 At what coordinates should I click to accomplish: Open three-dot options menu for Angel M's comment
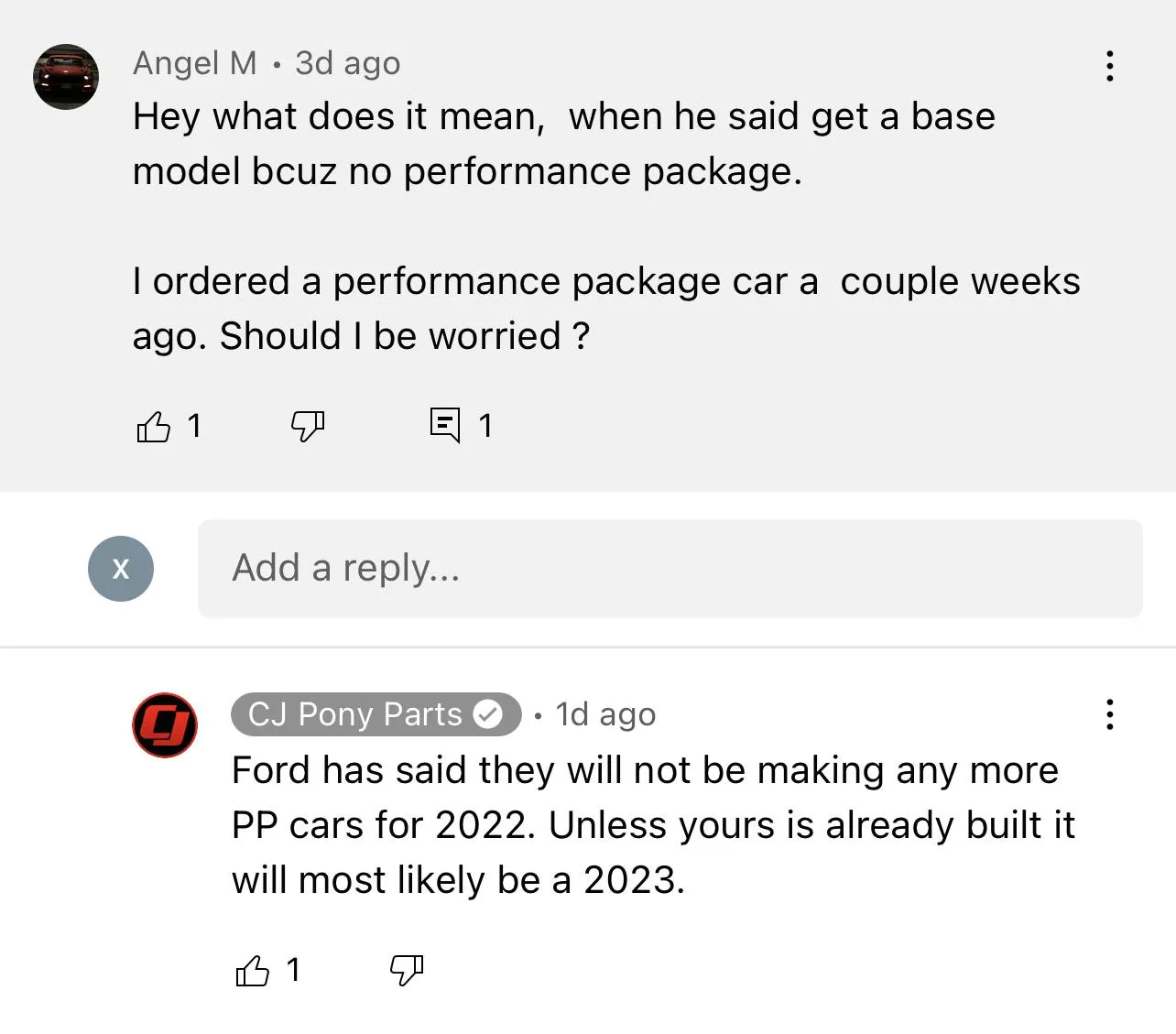point(1109,66)
